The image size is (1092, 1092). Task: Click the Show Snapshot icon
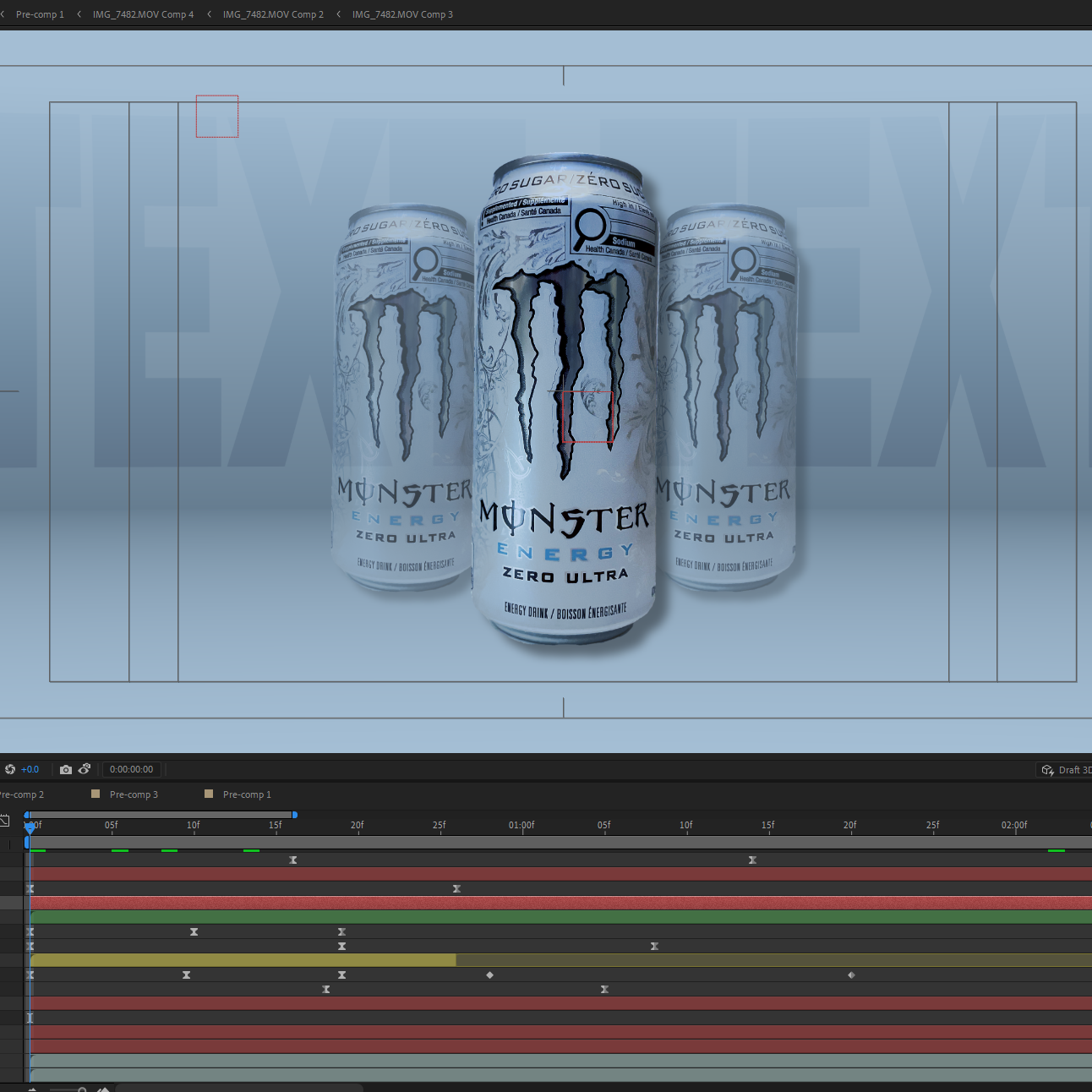pyautogui.click(x=85, y=769)
